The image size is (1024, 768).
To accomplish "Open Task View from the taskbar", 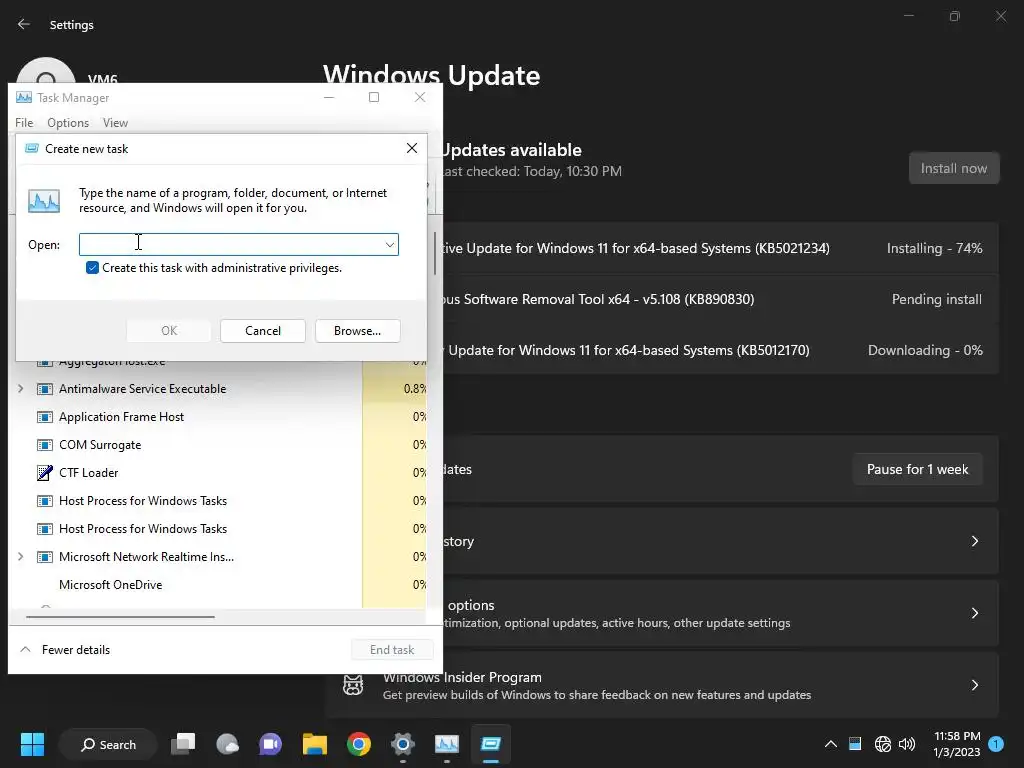I will pyautogui.click(x=183, y=744).
